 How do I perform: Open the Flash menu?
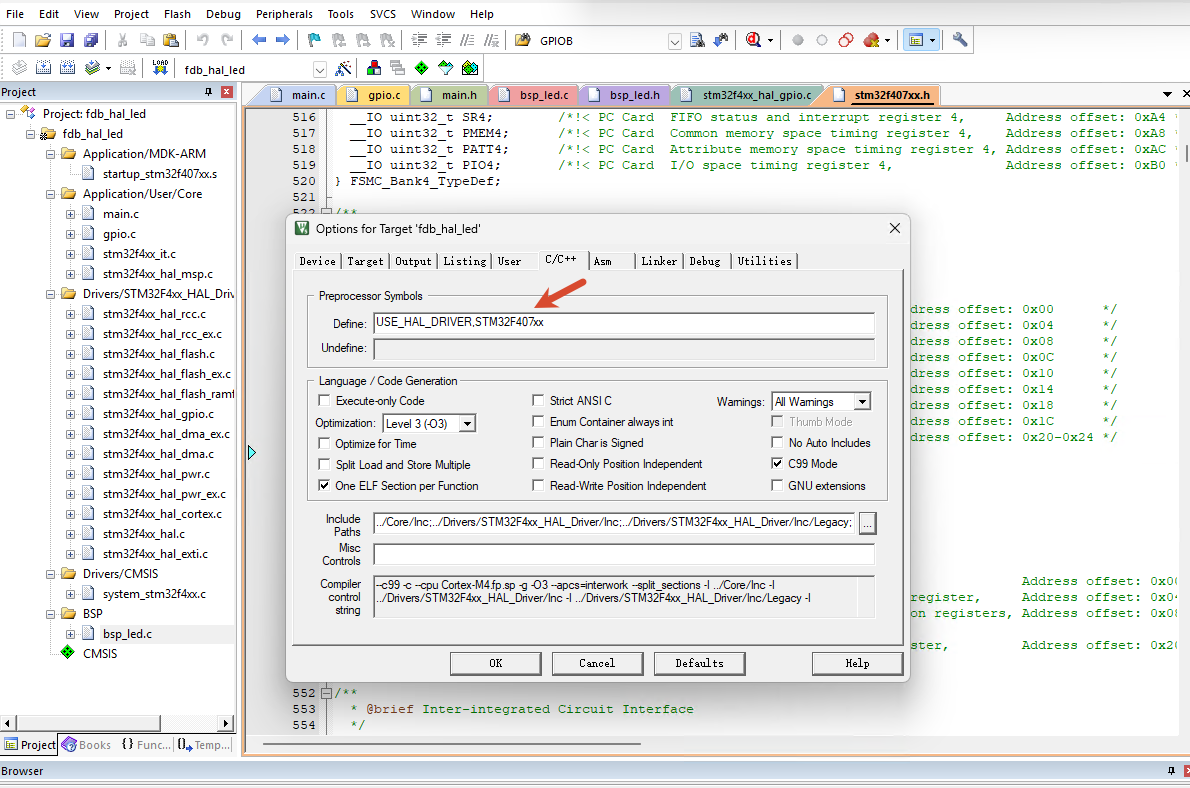click(x=177, y=14)
